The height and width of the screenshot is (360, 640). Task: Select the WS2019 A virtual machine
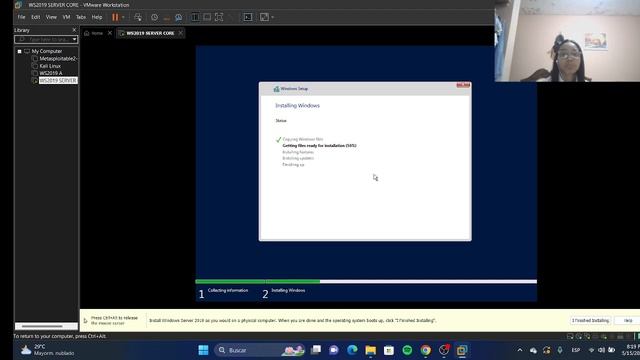pos(51,73)
